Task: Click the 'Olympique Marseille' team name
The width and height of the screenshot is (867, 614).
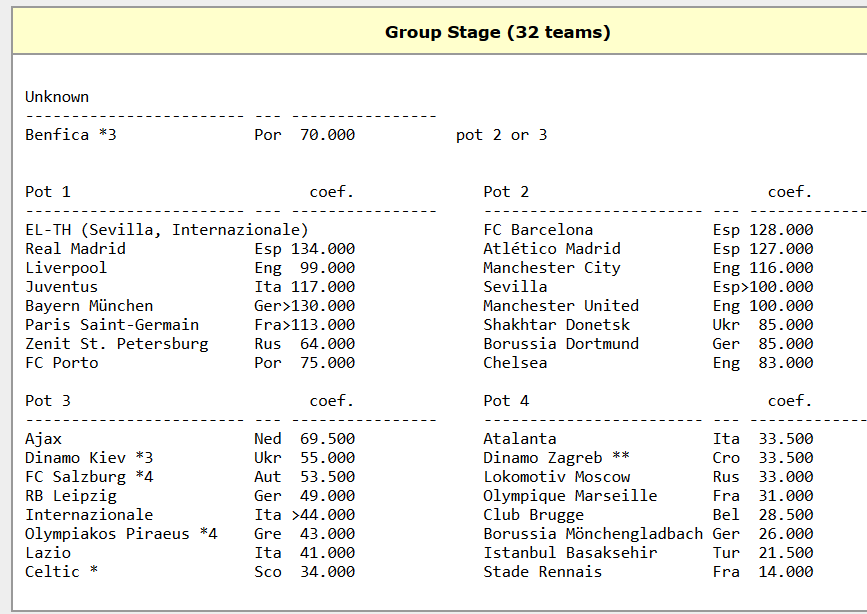Action: pyautogui.click(x=570, y=496)
